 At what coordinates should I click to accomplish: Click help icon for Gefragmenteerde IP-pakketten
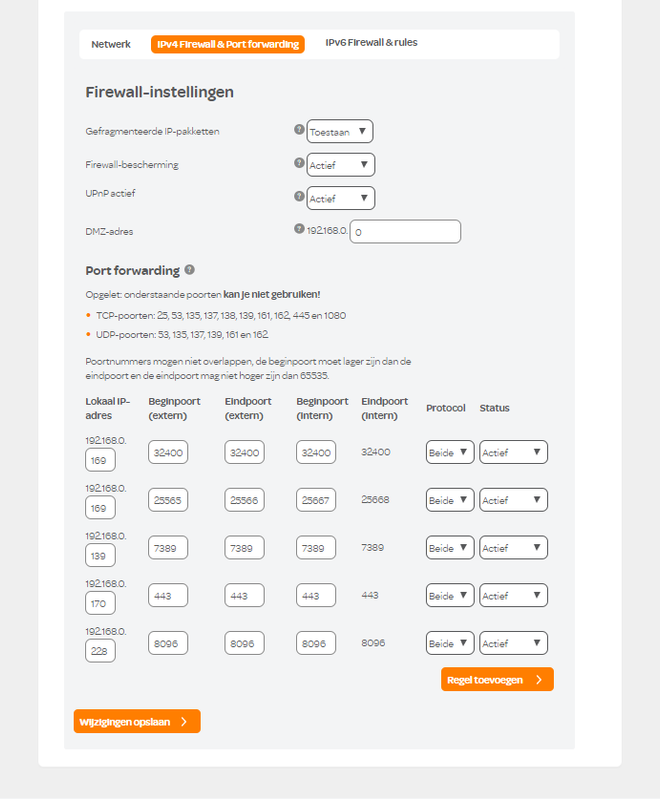(299, 130)
